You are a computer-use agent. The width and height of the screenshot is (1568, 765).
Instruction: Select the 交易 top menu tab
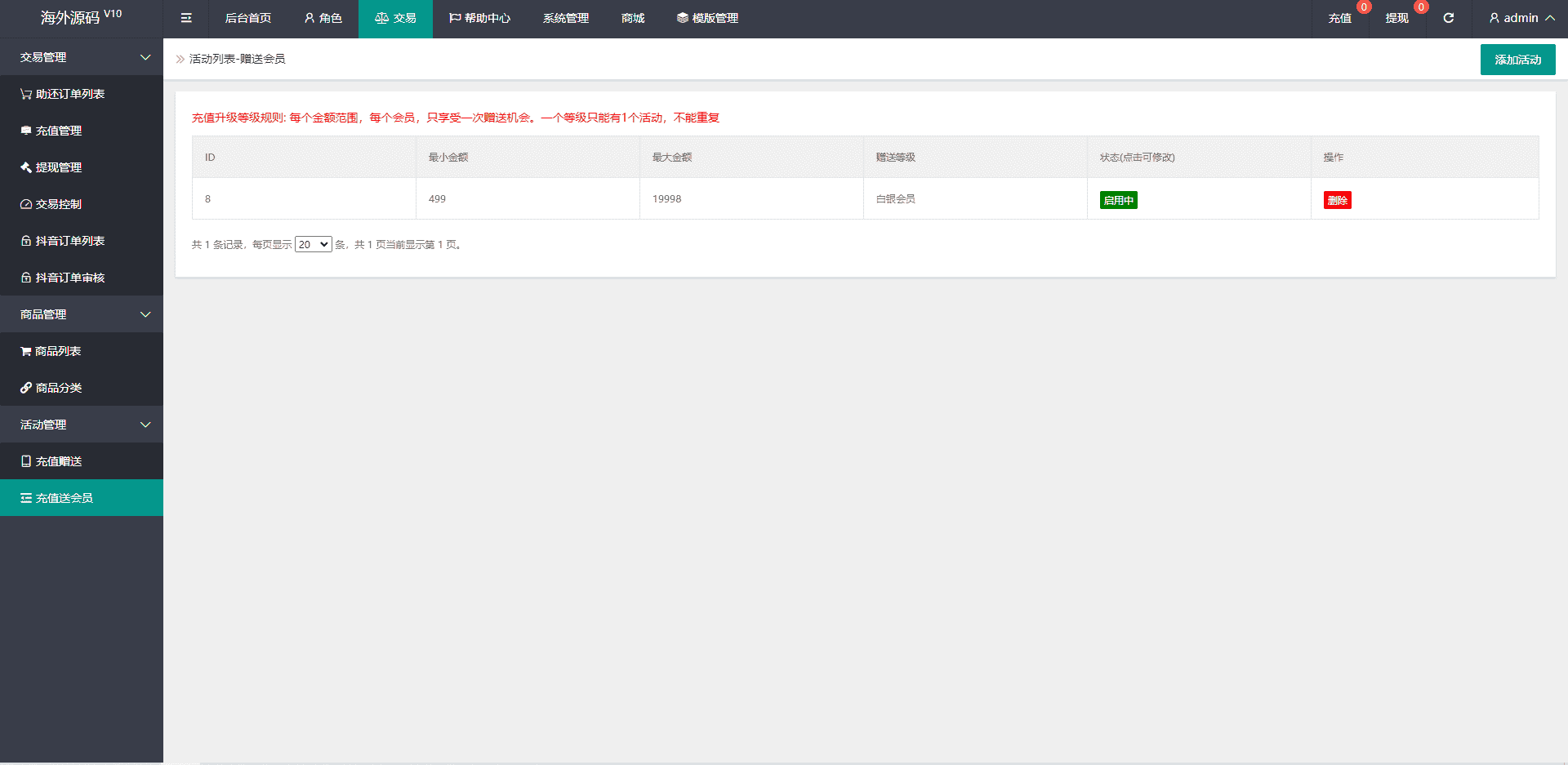[395, 18]
